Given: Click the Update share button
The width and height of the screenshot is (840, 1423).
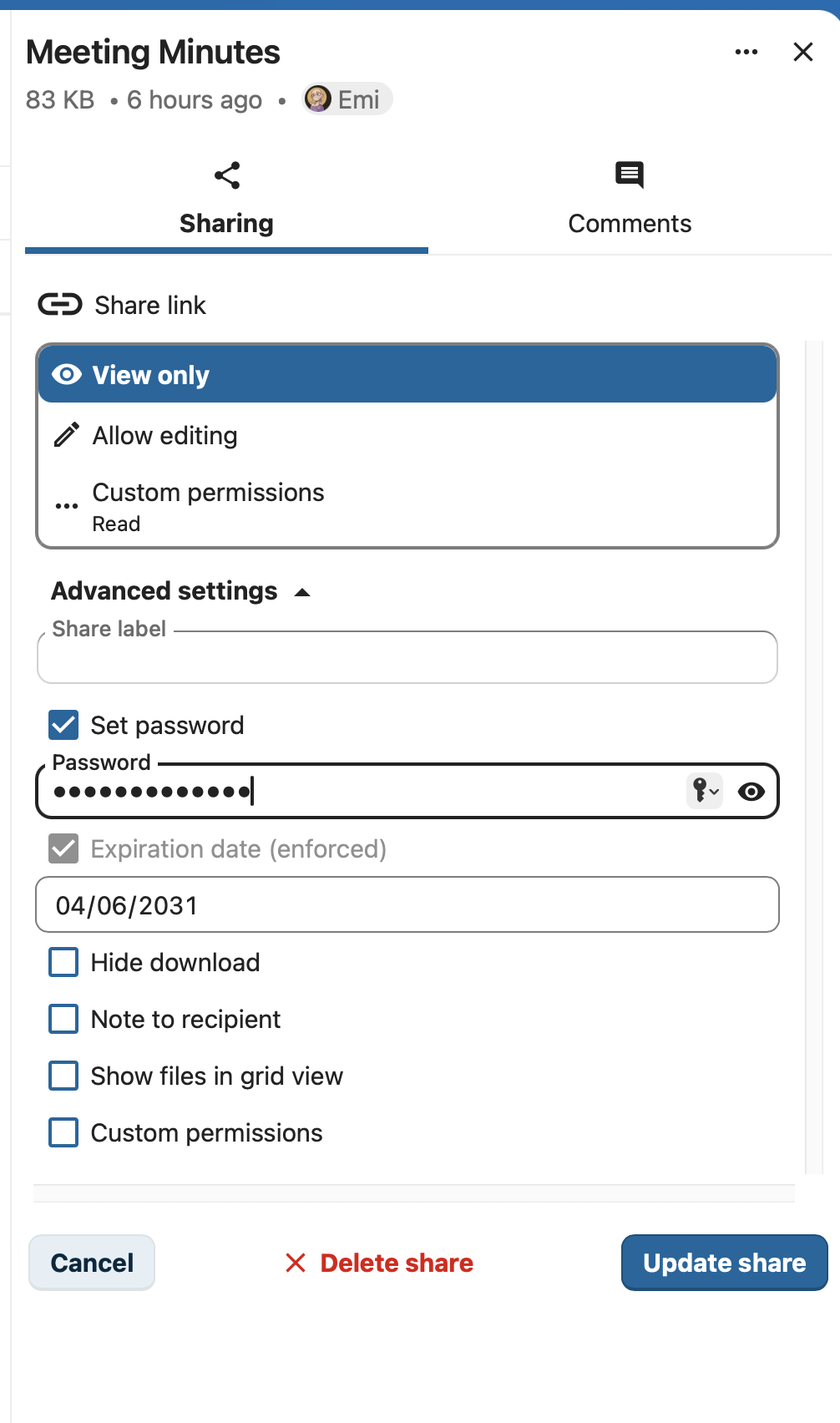Looking at the screenshot, I should (725, 1263).
